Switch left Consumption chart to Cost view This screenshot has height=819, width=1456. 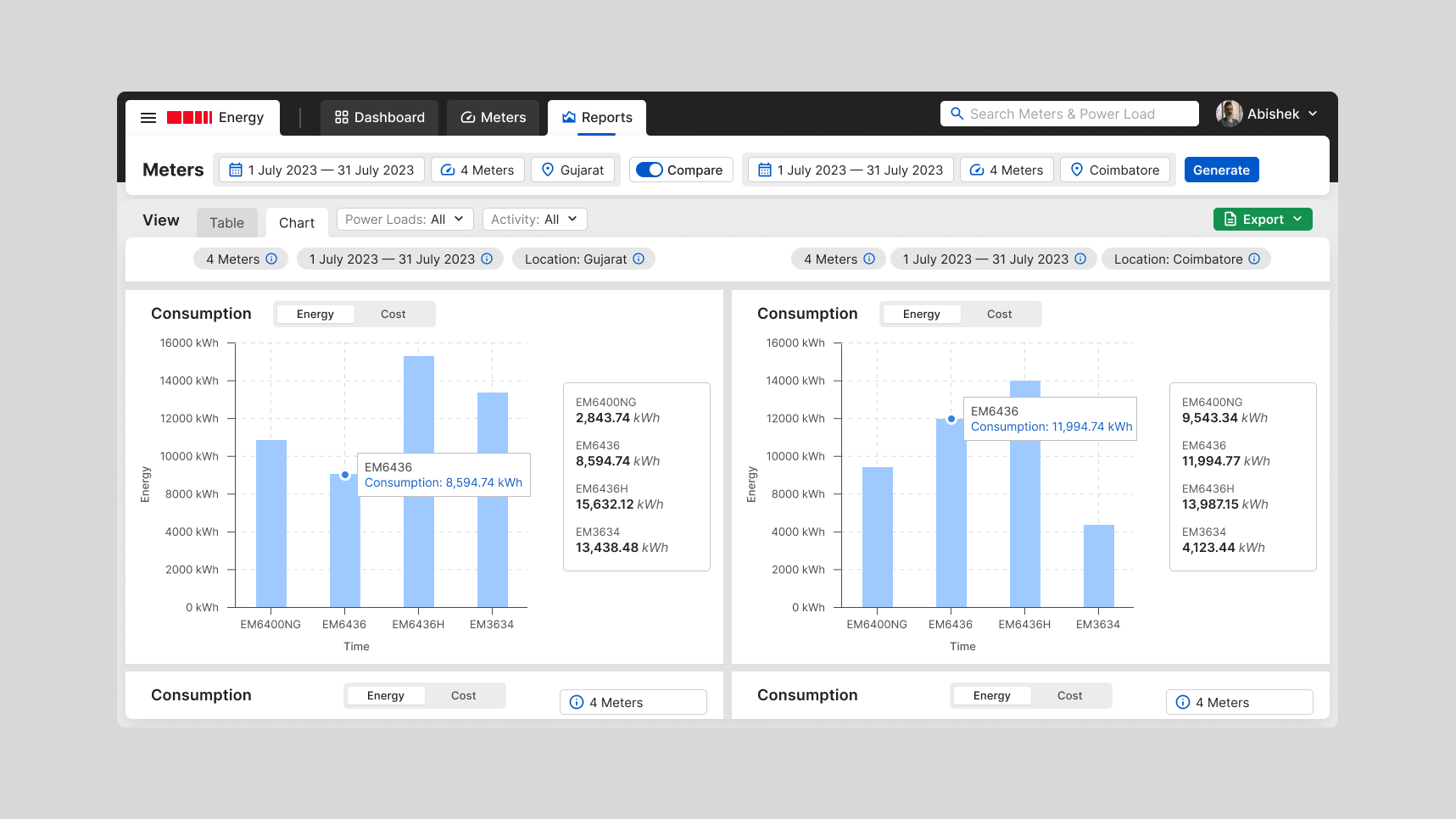393,314
